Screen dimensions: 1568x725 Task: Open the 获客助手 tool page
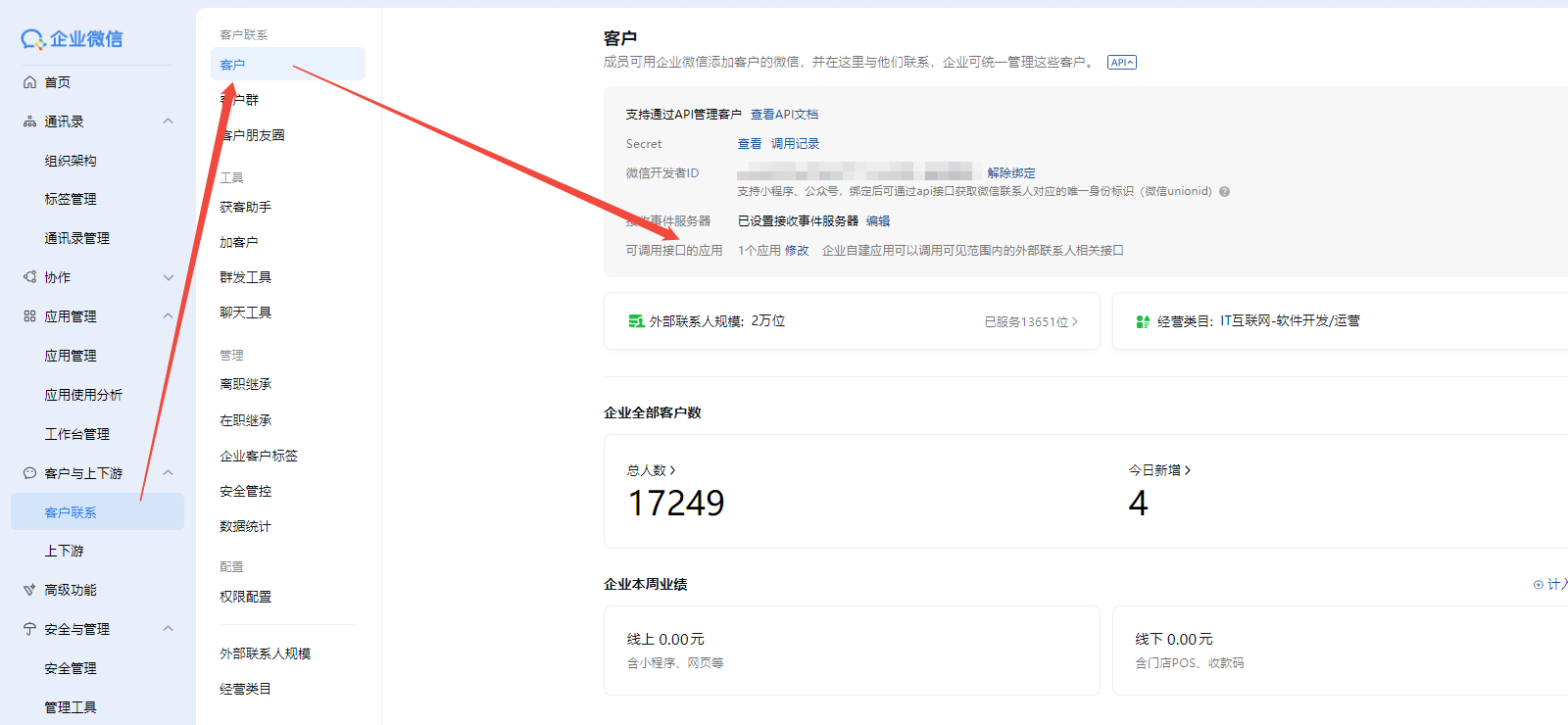[245, 207]
